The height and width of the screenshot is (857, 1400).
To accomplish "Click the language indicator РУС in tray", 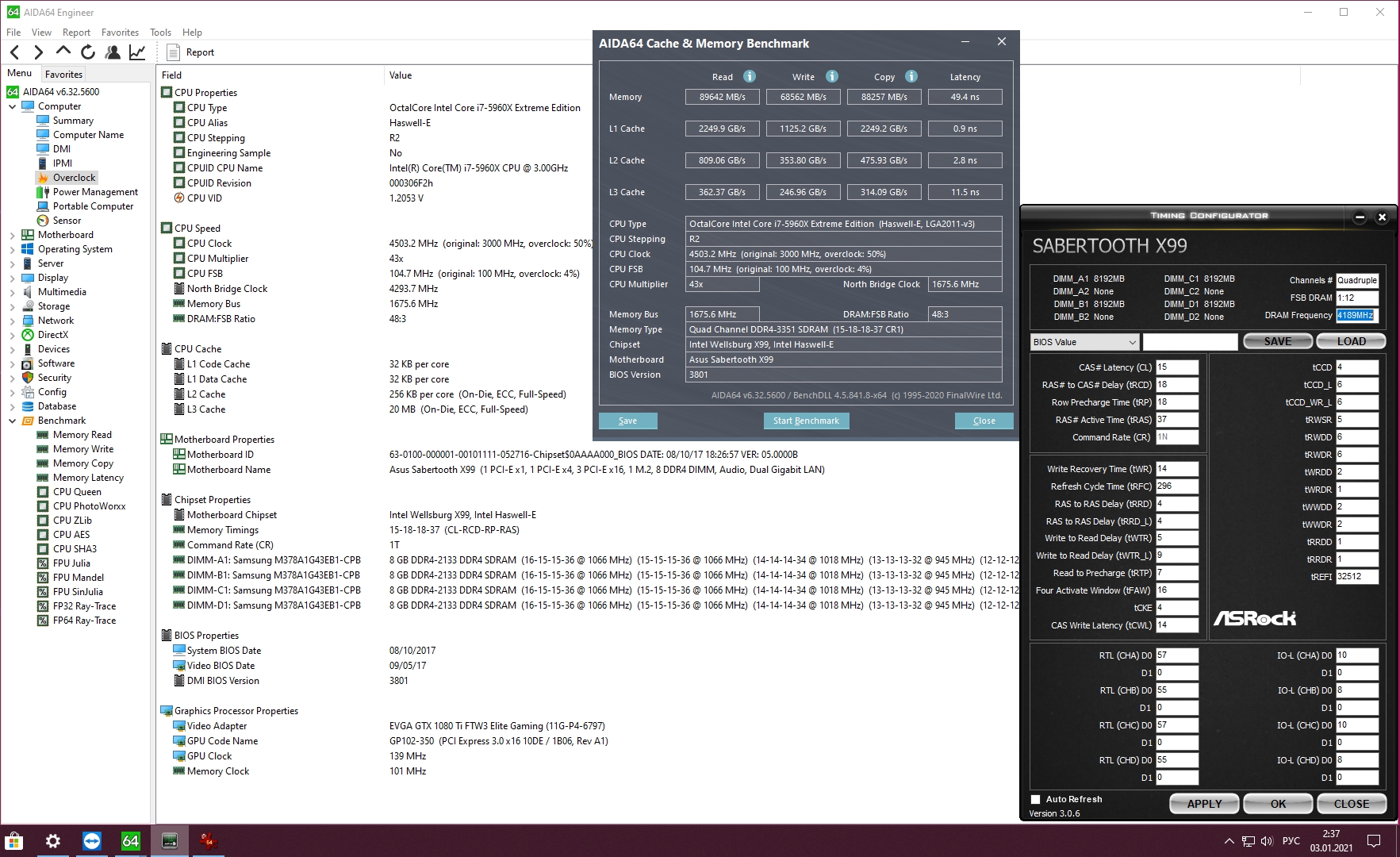I will [1291, 841].
